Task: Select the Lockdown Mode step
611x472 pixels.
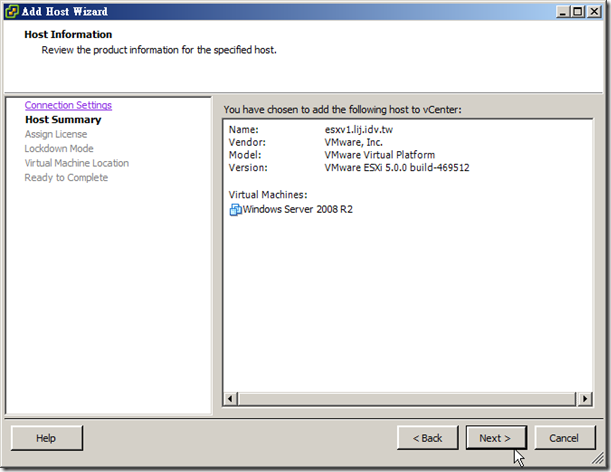Action: [x=59, y=148]
